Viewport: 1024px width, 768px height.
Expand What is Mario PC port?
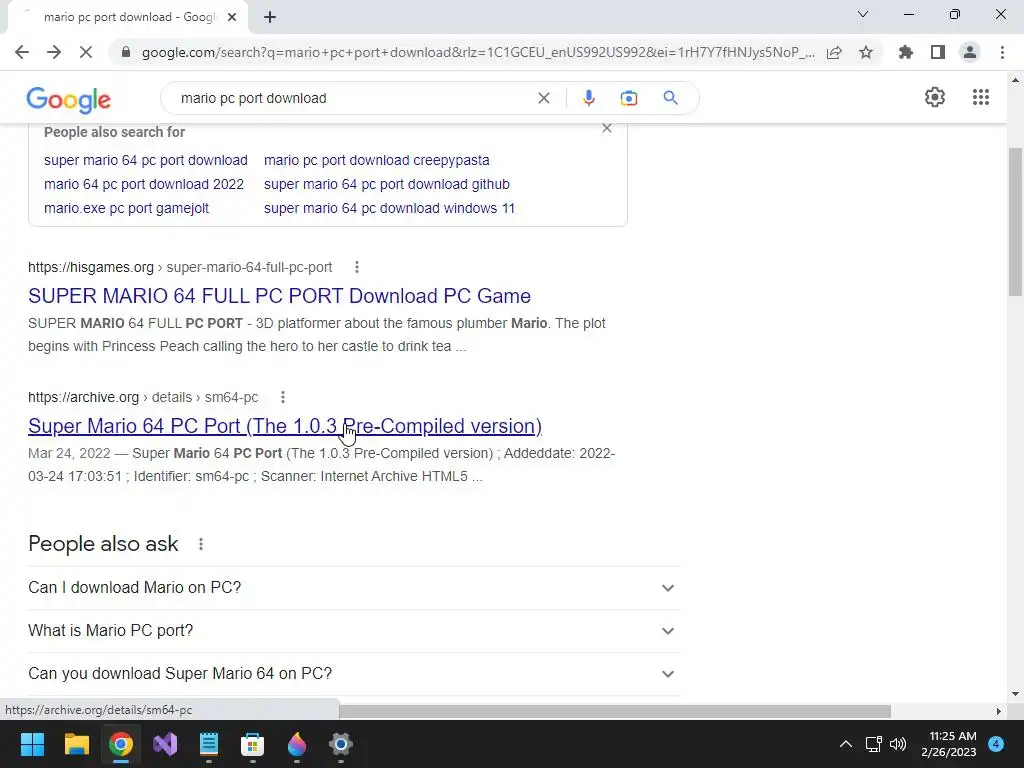354,631
